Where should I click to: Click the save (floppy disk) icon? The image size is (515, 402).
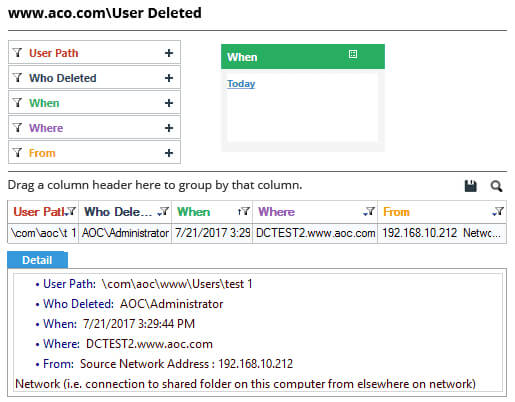click(470, 186)
